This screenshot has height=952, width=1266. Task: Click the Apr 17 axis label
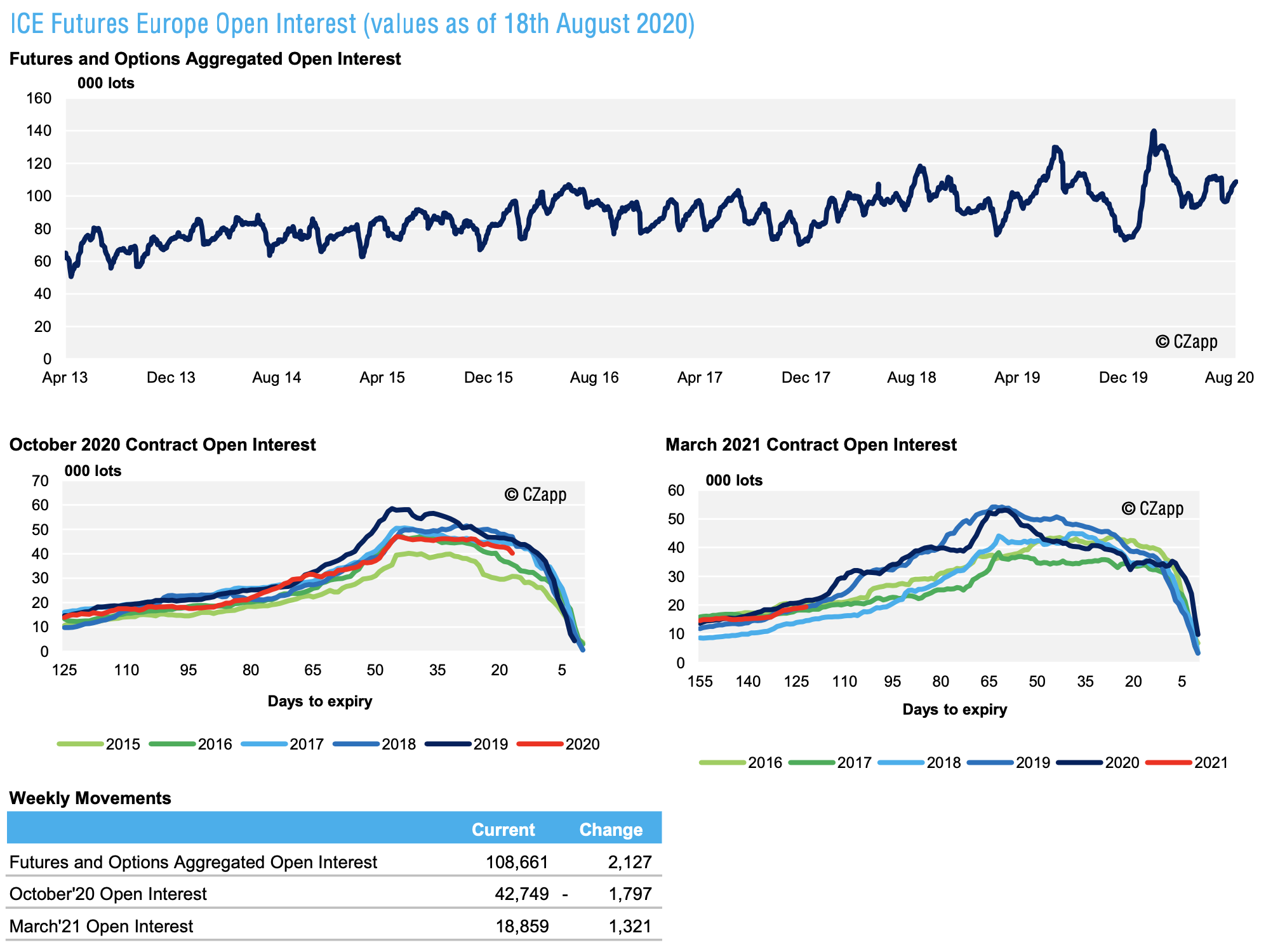pos(700,378)
